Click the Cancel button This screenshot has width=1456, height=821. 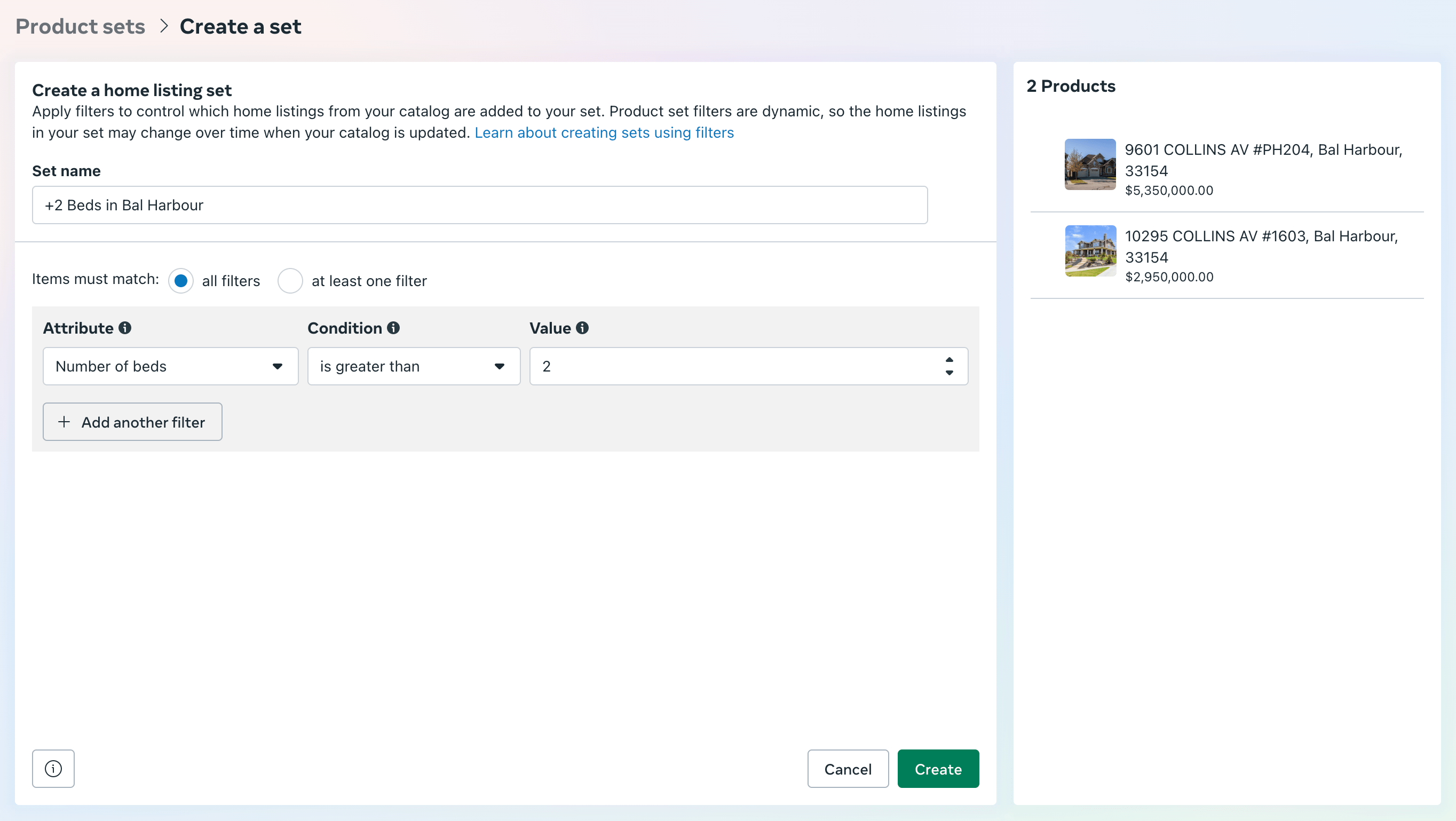click(848, 768)
